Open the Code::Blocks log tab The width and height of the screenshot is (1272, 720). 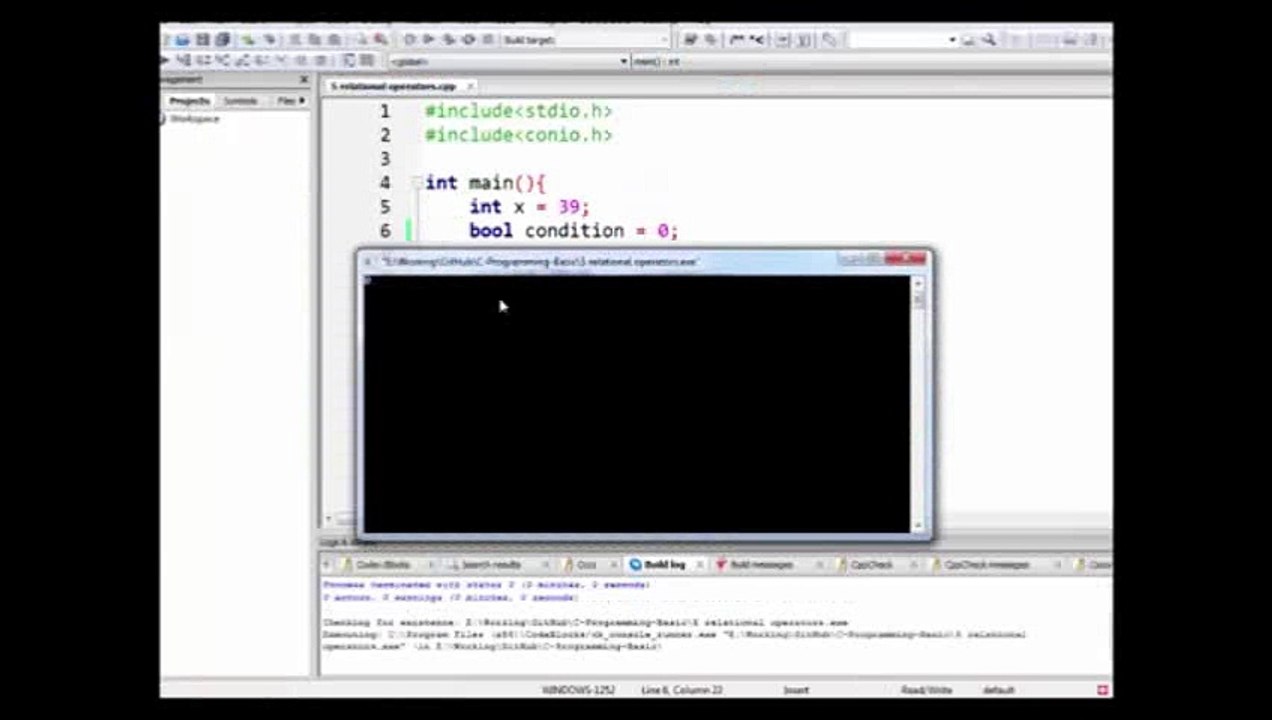pos(384,565)
